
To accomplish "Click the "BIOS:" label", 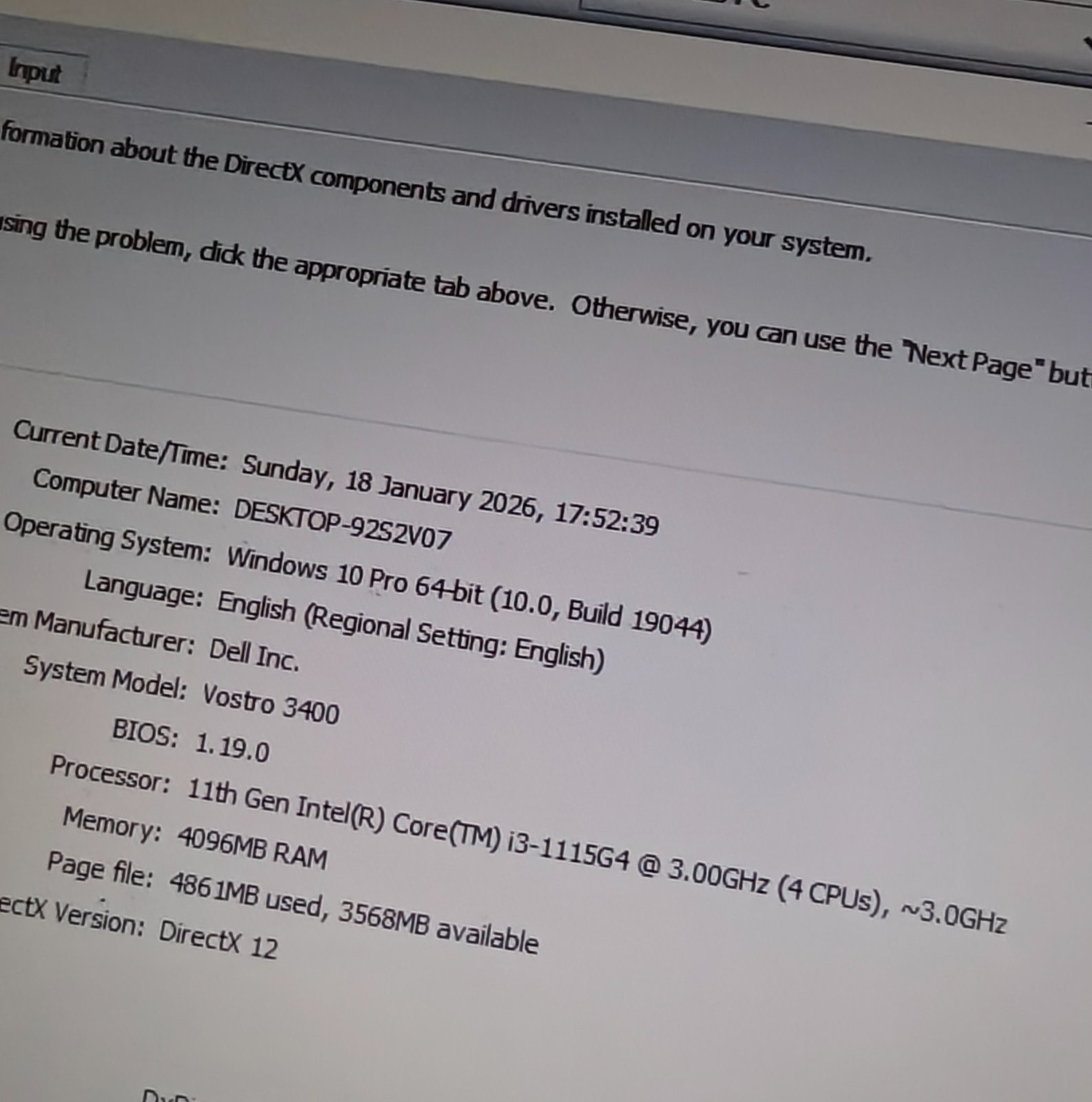I will click(x=145, y=733).
